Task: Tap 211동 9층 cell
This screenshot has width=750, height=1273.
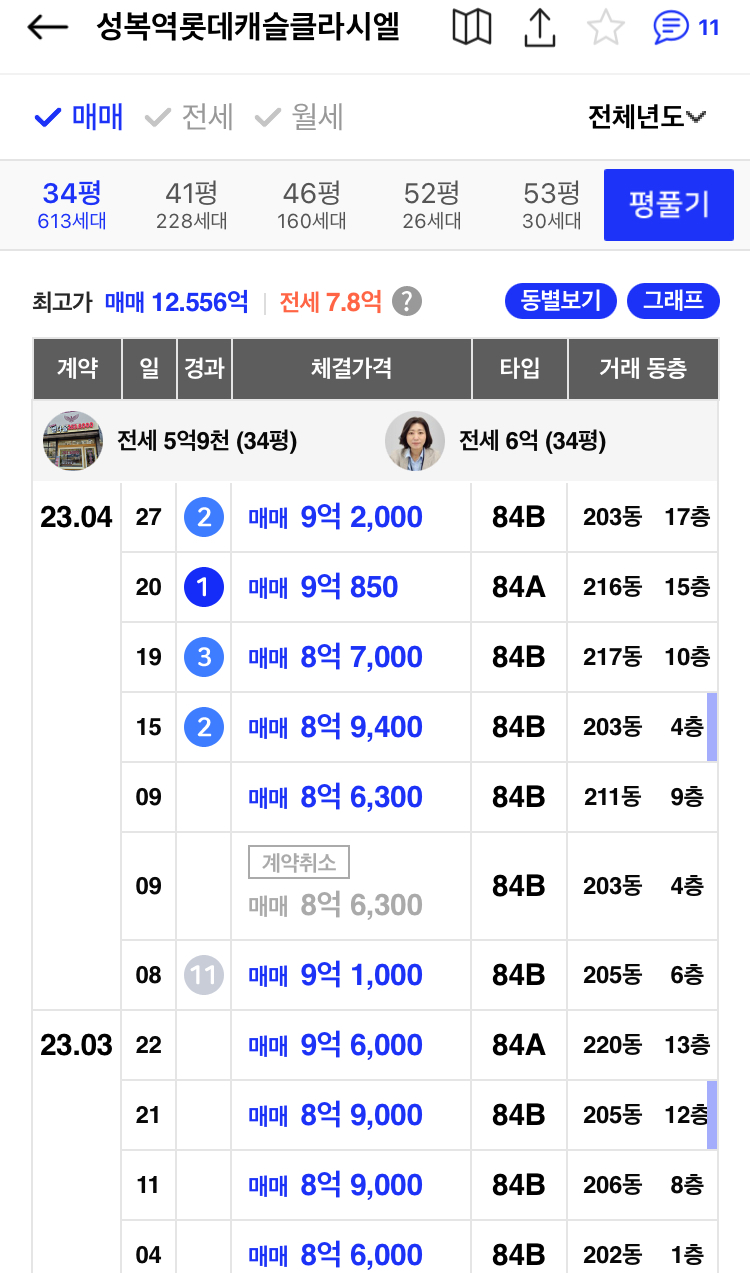Action: click(644, 797)
